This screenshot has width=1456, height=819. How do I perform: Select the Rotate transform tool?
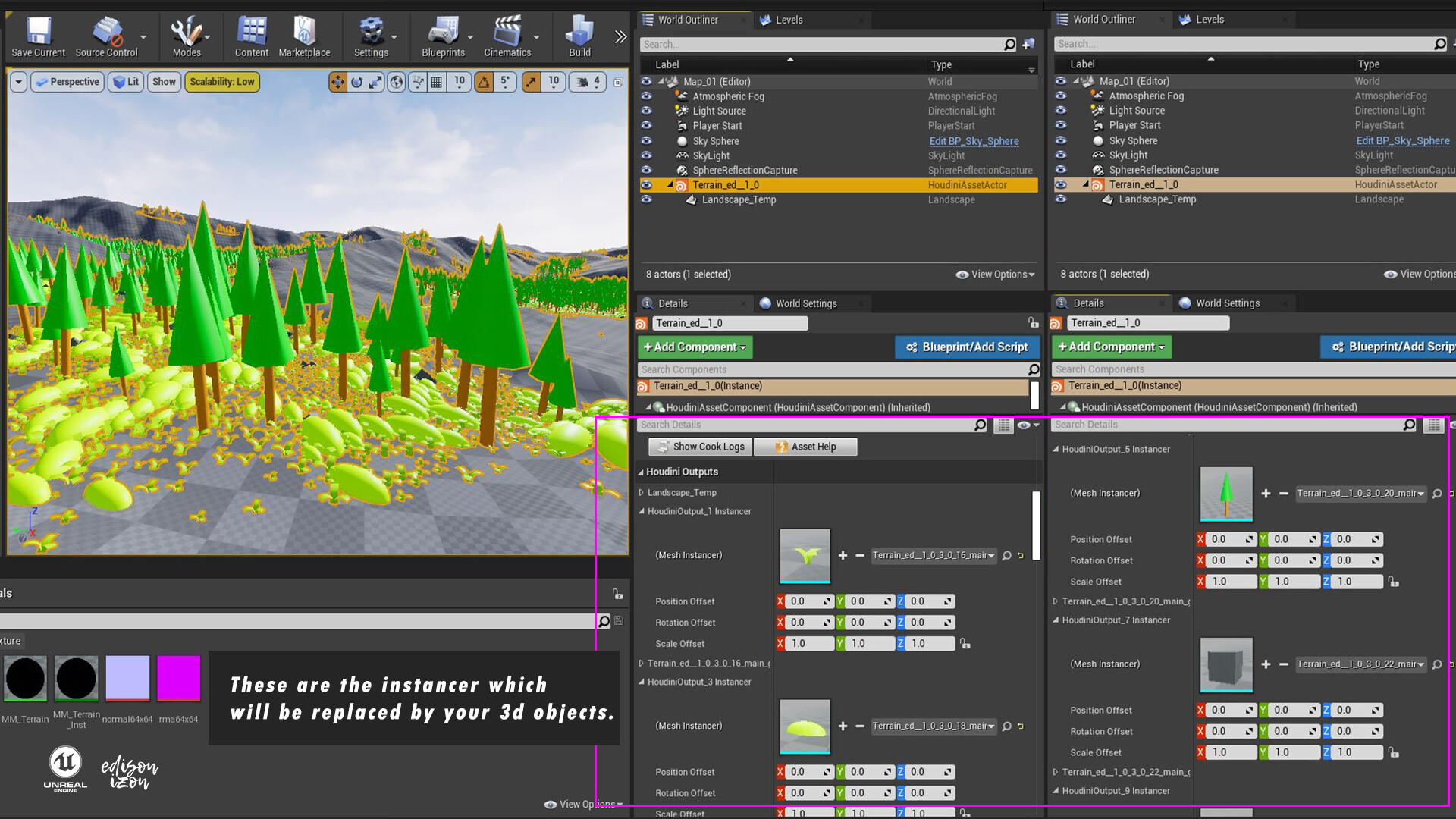[356, 82]
